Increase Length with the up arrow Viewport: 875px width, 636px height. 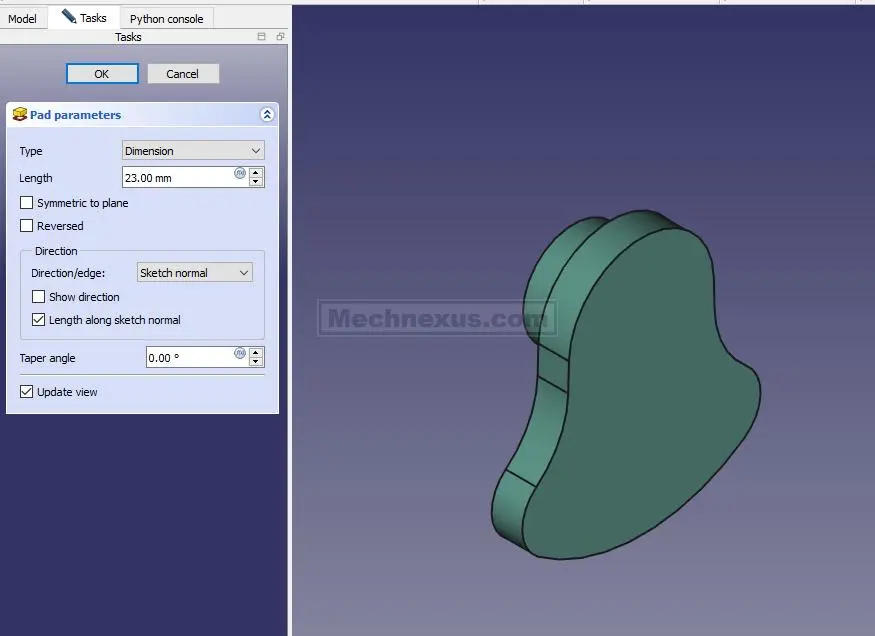click(256, 172)
